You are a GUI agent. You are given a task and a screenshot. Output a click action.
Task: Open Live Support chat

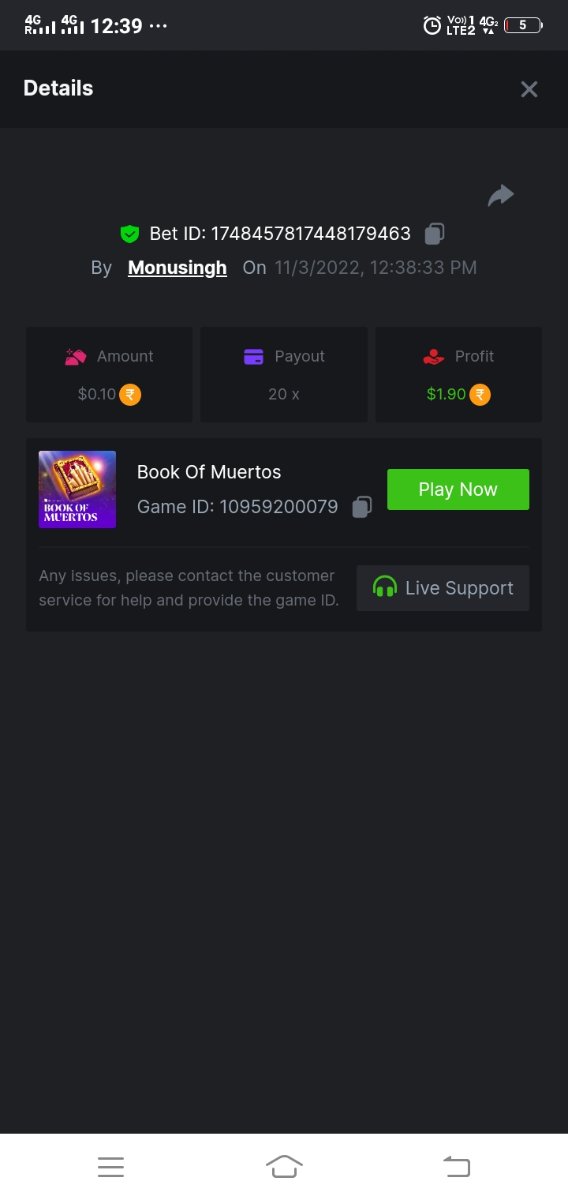(443, 588)
